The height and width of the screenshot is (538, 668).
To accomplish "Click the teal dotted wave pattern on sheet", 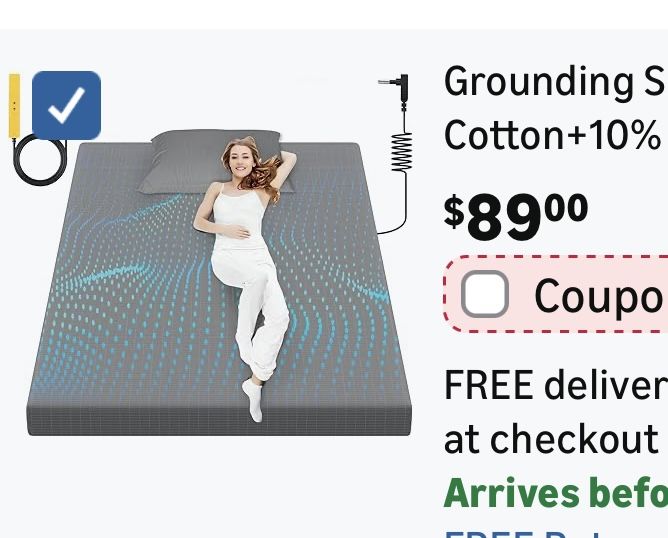I will tap(128, 298).
